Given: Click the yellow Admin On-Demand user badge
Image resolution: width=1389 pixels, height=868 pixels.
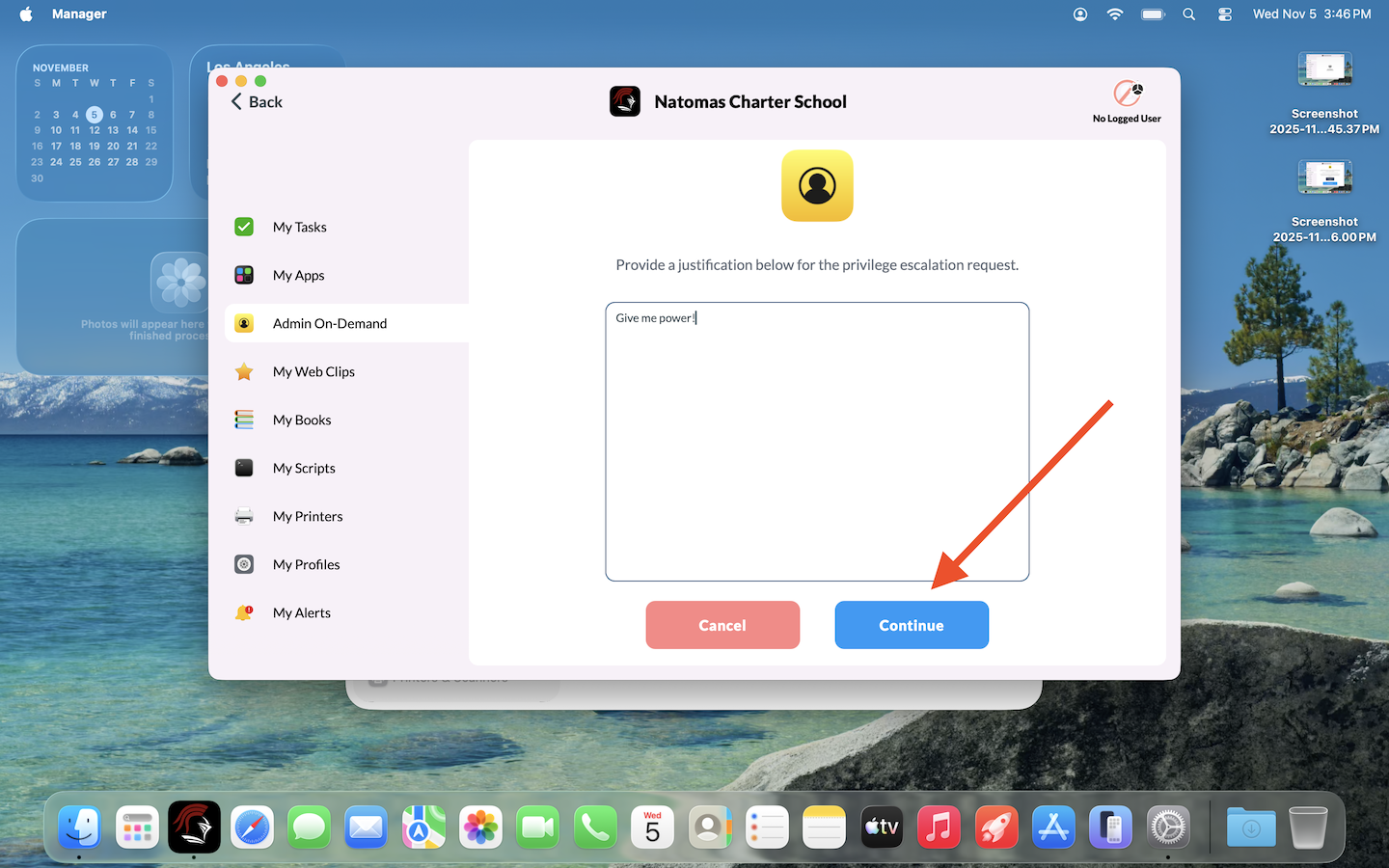Looking at the screenshot, I should click(x=817, y=185).
